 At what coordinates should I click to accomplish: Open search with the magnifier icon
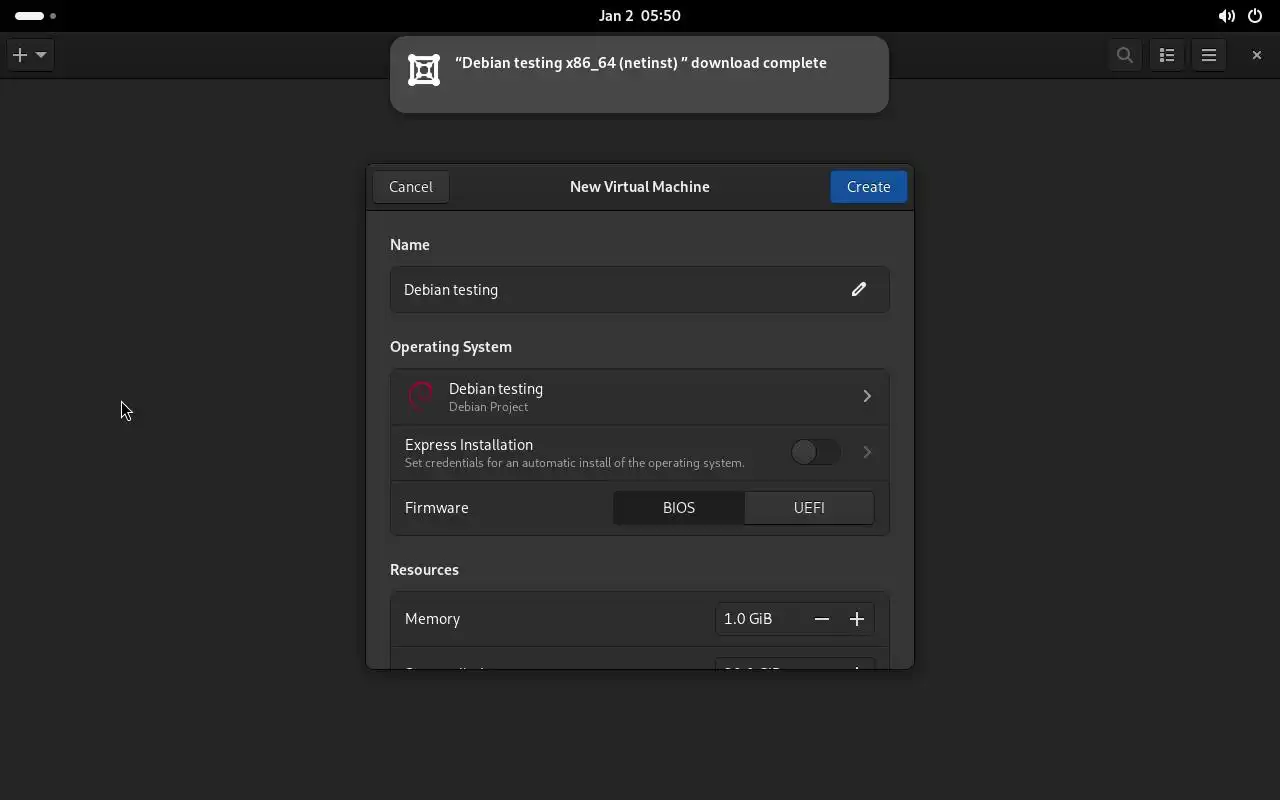(1125, 55)
